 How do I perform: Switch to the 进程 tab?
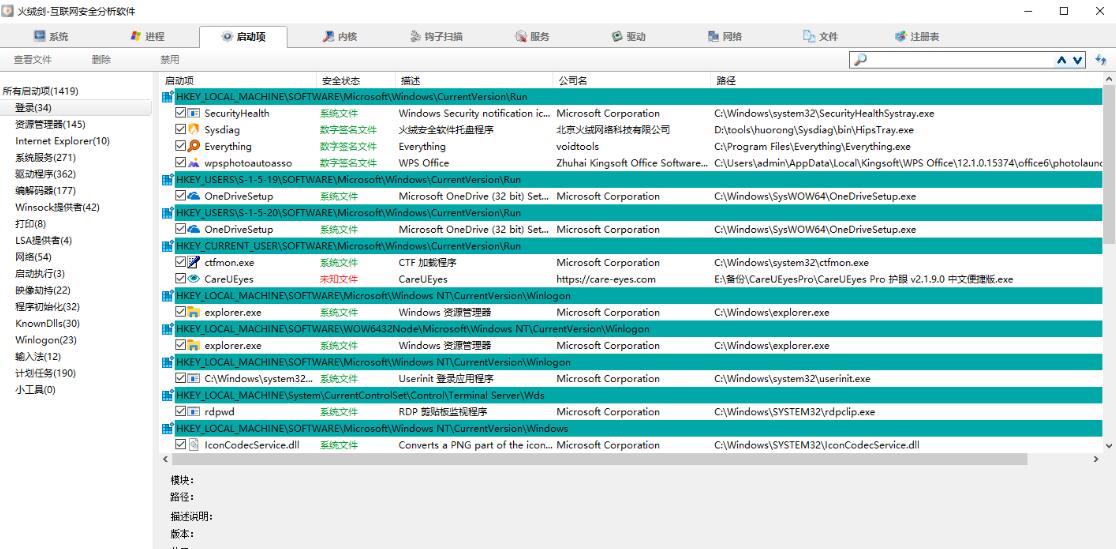pyautogui.click(x=147, y=37)
